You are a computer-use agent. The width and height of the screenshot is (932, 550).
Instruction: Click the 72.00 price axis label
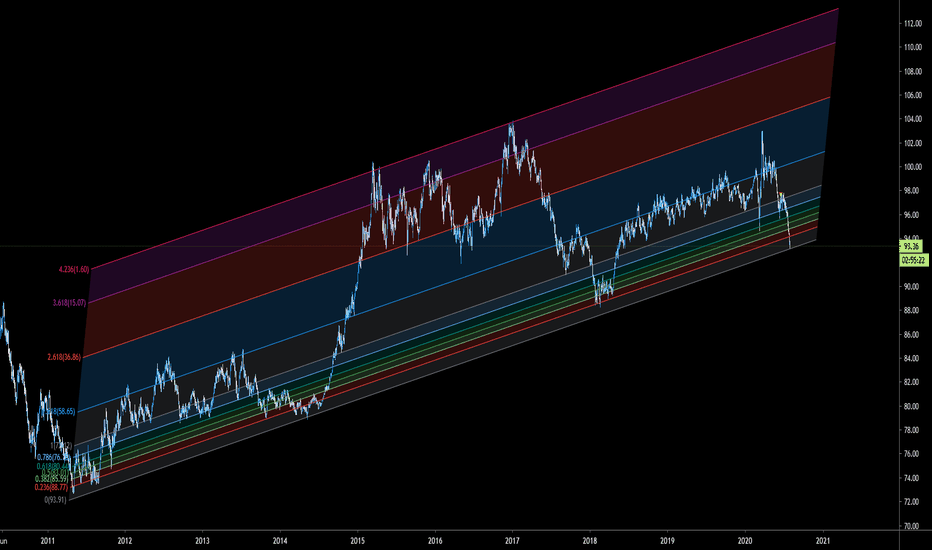click(x=913, y=502)
